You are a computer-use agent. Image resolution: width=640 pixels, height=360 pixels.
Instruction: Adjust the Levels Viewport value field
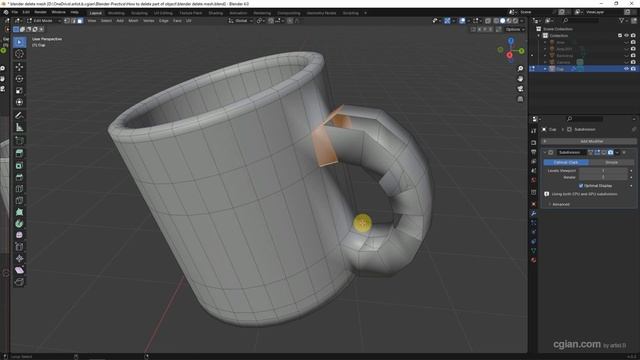click(x=603, y=171)
